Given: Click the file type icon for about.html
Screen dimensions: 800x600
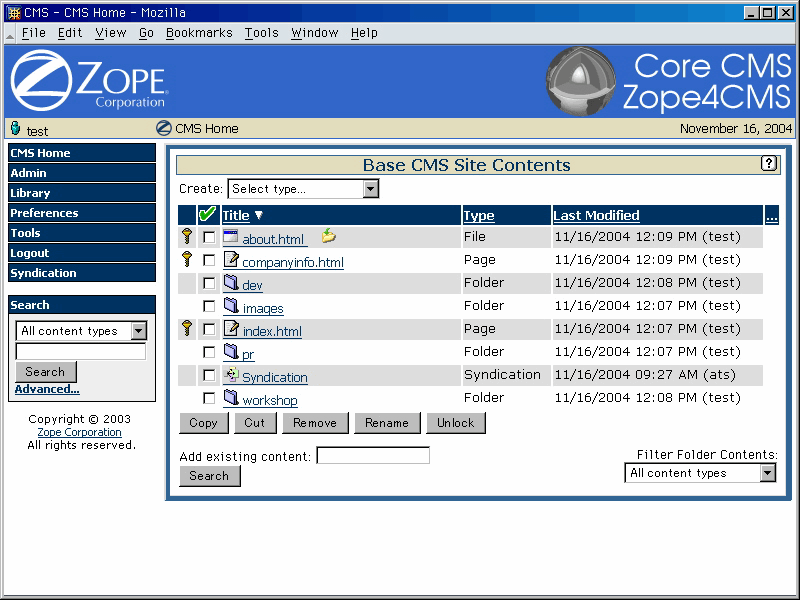Looking at the screenshot, I should (231, 236).
